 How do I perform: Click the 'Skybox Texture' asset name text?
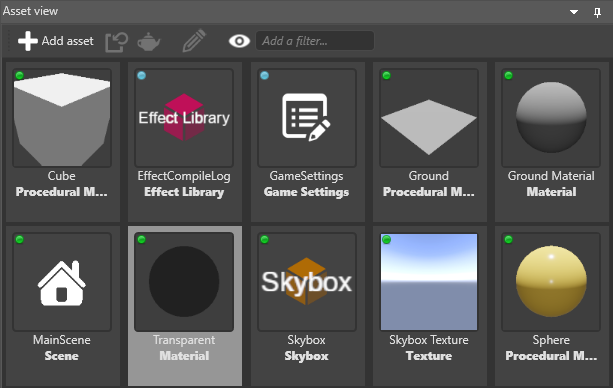pyautogui.click(x=429, y=340)
